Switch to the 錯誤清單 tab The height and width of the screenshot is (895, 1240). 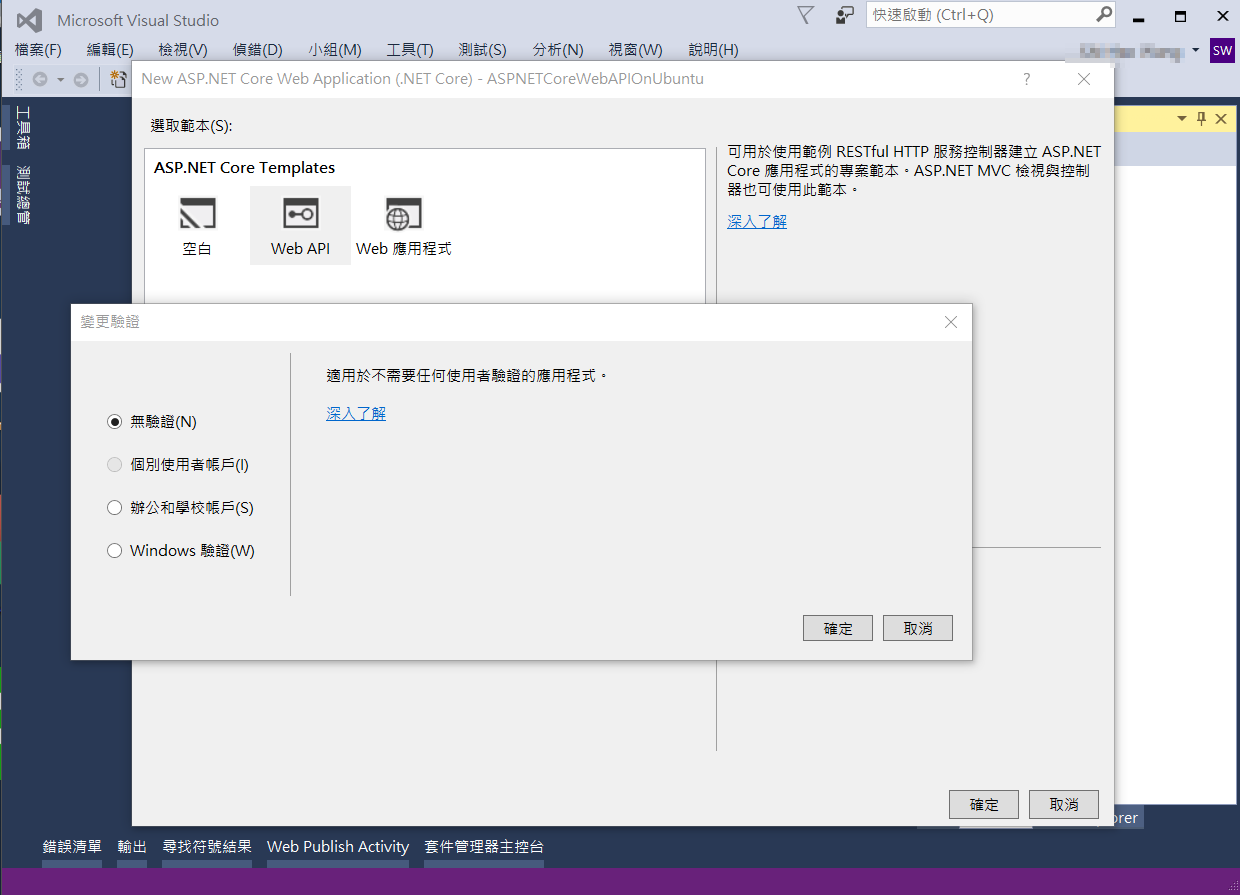click(x=72, y=847)
